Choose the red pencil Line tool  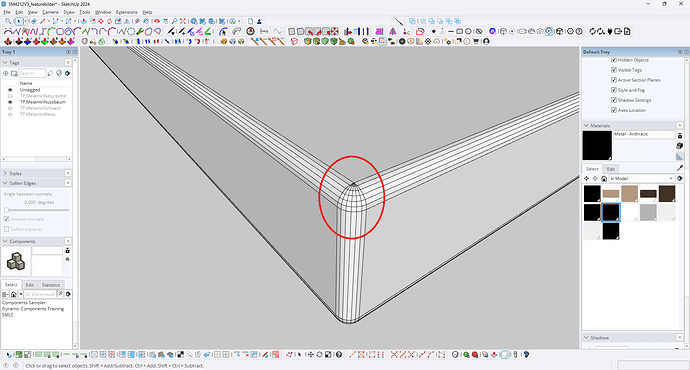[x=43, y=21]
